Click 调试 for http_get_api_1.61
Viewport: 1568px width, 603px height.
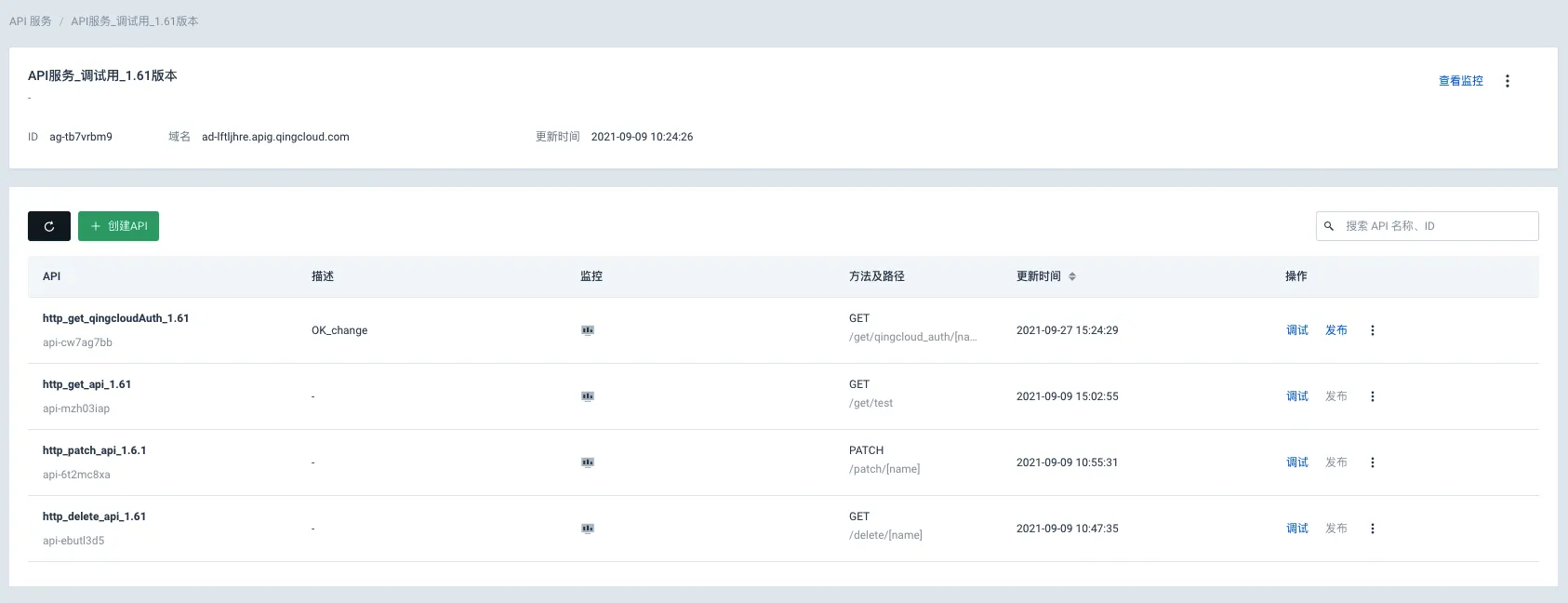(x=1297, y=396)
